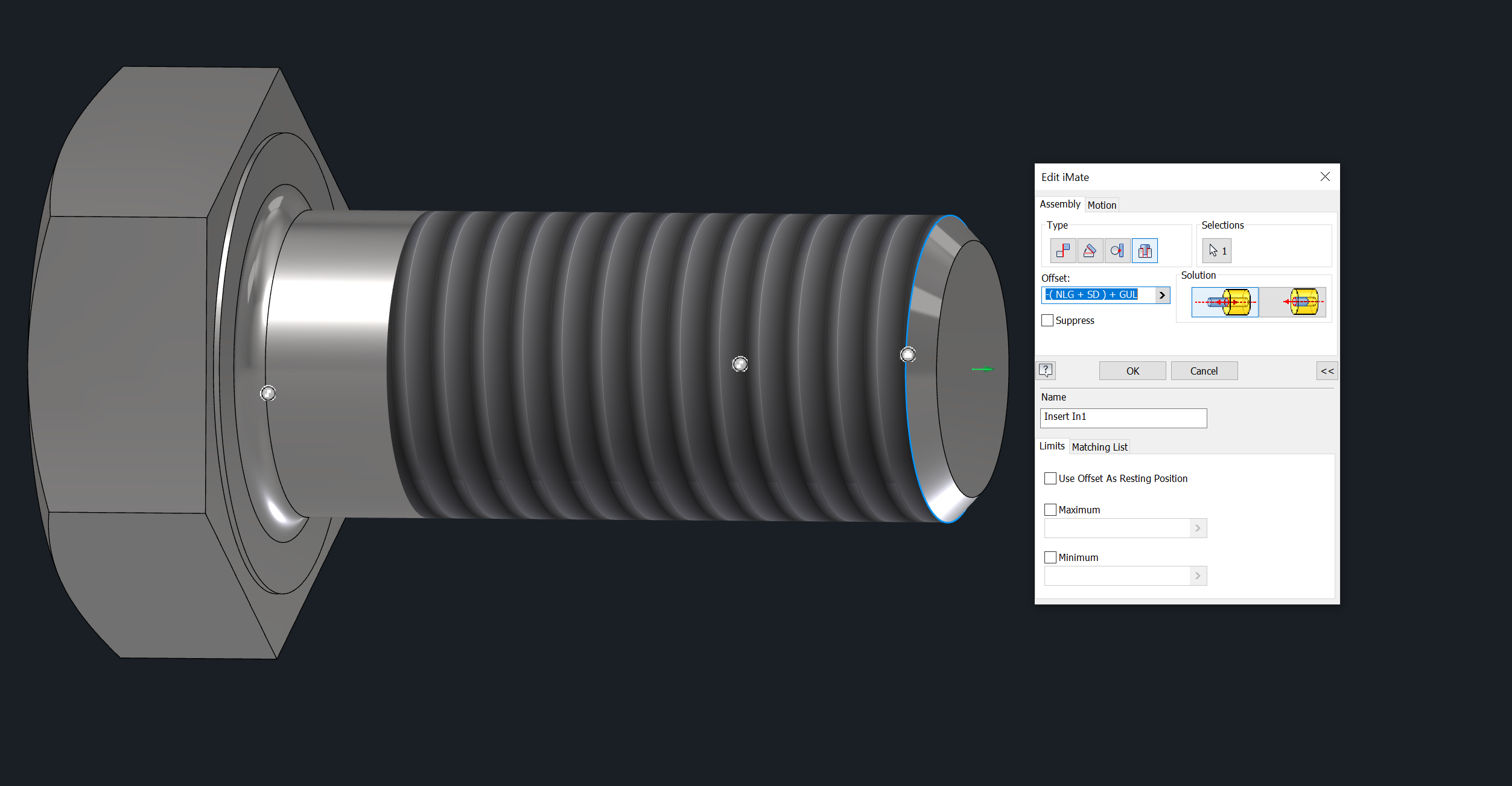
Task: Open the dialog help icon
Action: pos(1046,370)
